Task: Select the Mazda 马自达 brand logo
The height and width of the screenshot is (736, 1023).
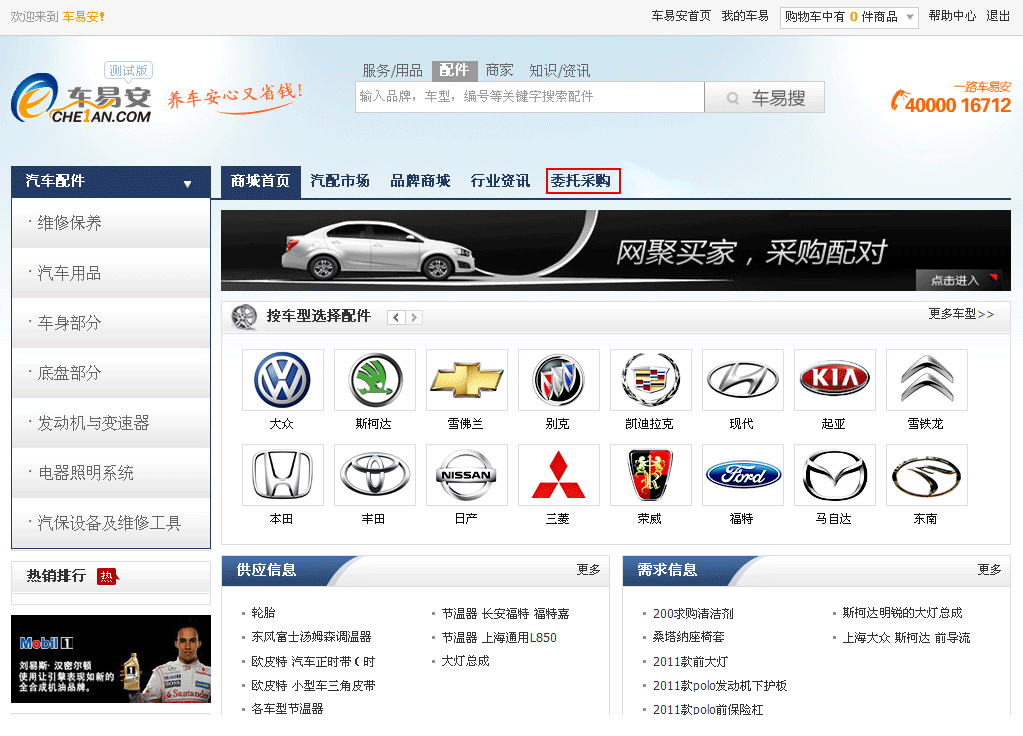Action: coord(834,475)
